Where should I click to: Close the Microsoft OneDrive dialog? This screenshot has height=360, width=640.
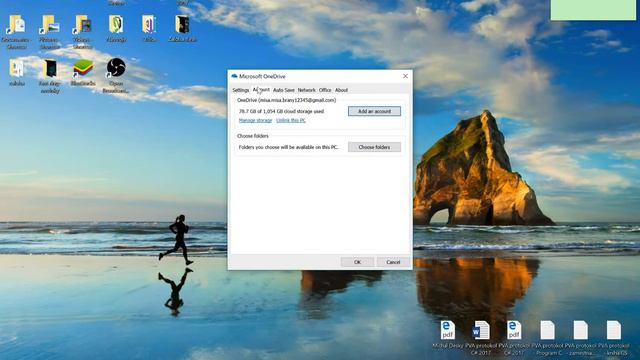405,76
